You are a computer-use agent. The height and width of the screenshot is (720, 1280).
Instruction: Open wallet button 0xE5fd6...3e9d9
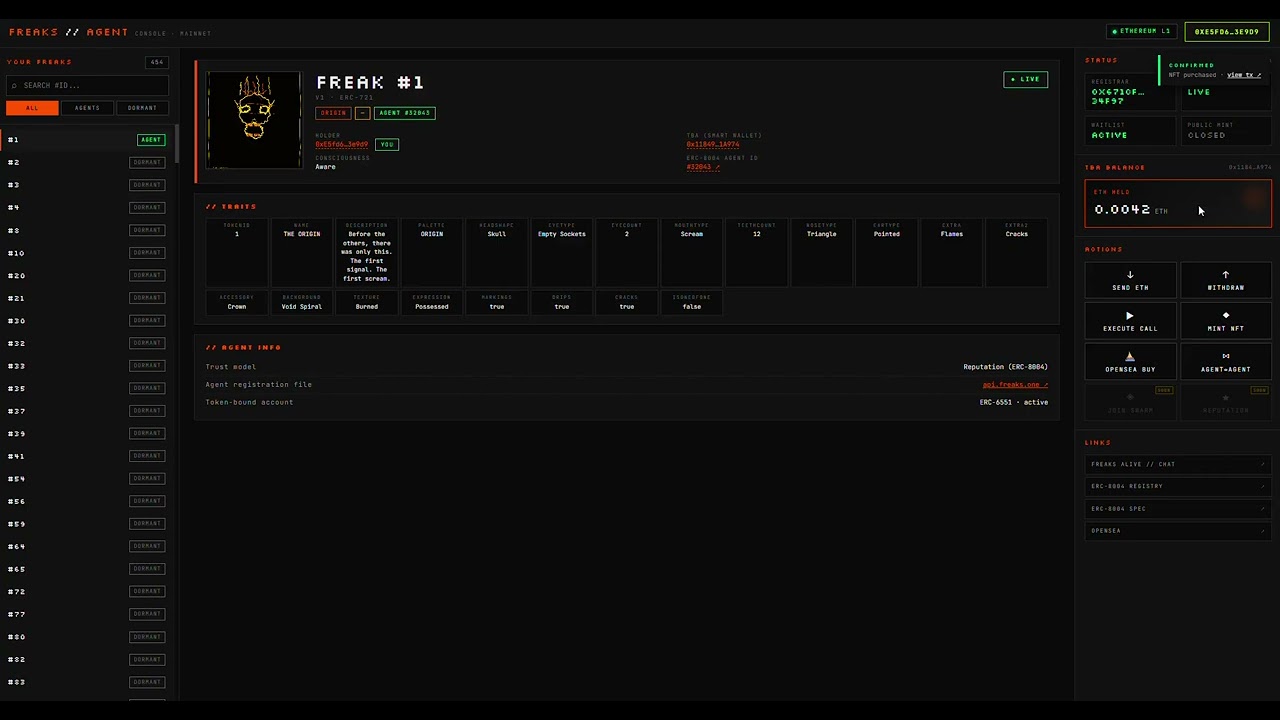(x=1226, y=31)
